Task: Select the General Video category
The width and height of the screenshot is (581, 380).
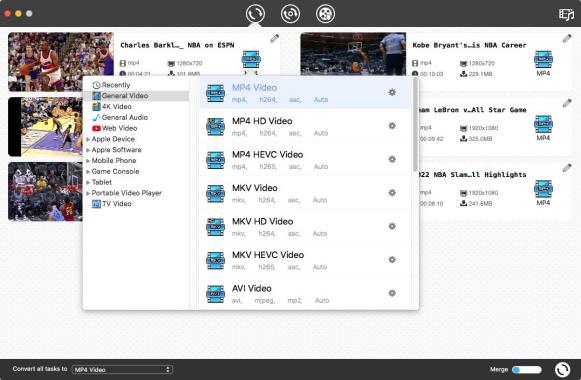Action: click(136, 96)
